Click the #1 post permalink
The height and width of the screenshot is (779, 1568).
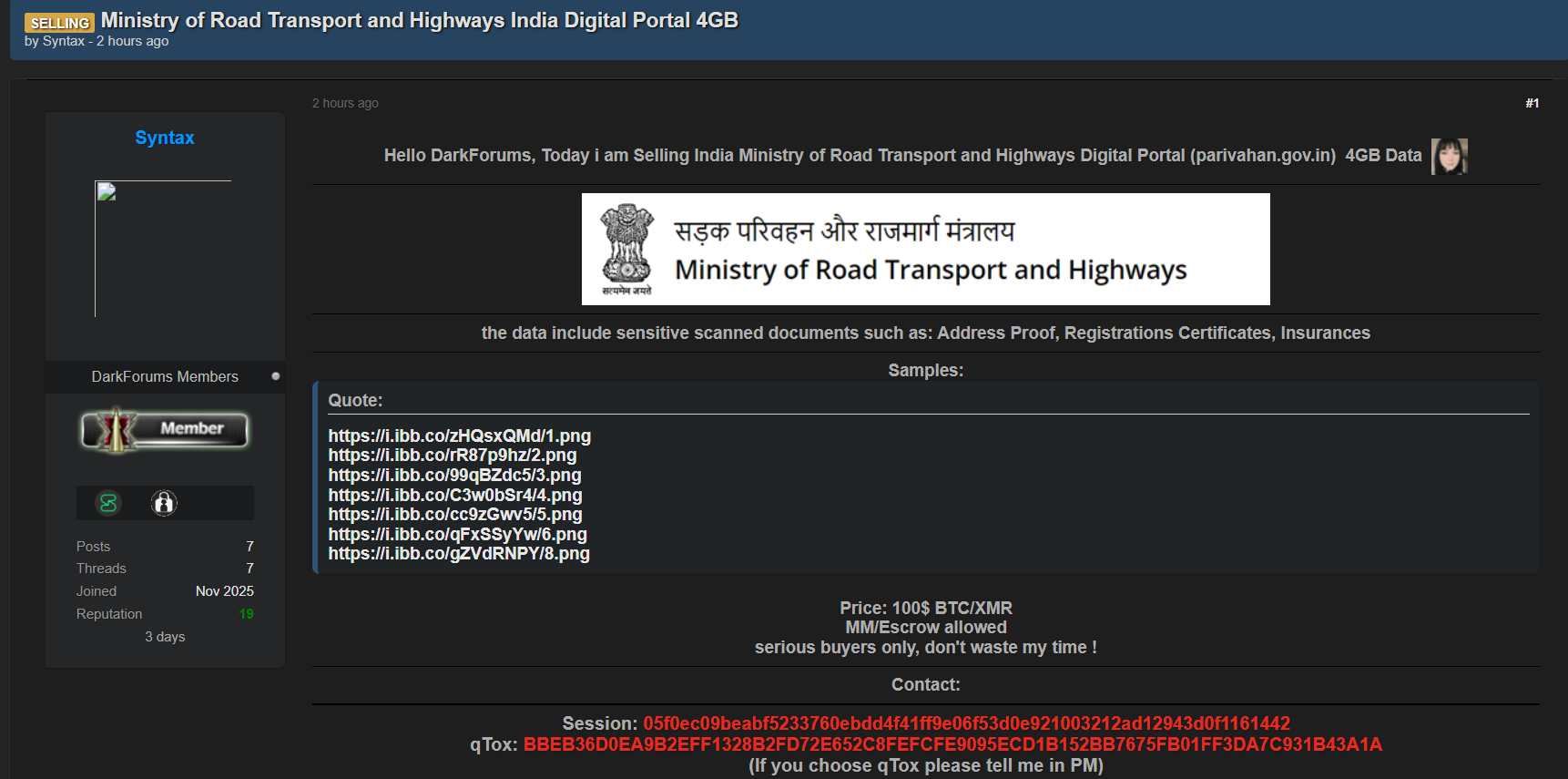pyautogui.click(x=1532, y=103)
